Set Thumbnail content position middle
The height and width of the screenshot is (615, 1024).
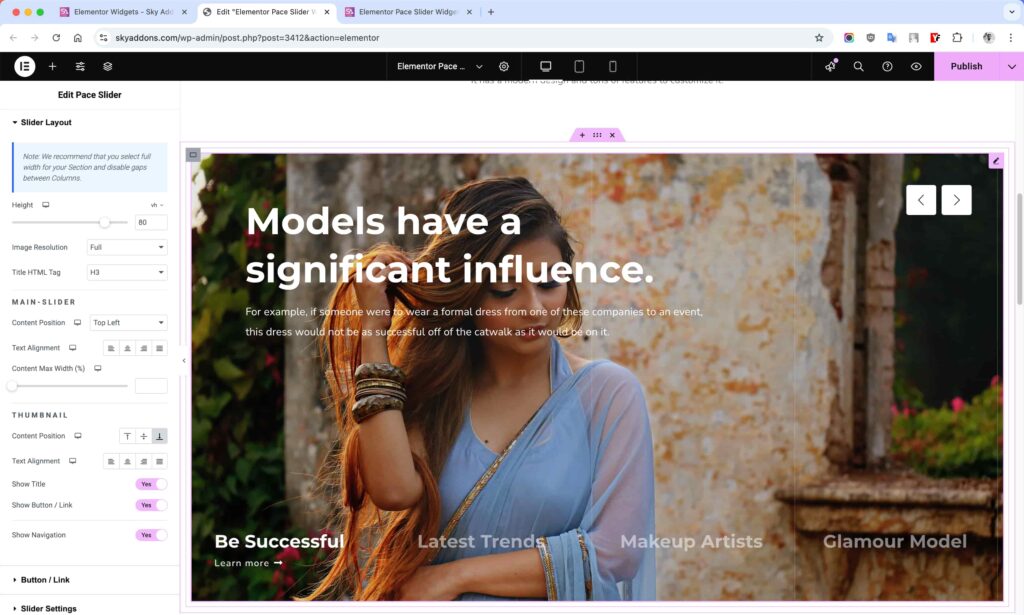pos(144,436)
